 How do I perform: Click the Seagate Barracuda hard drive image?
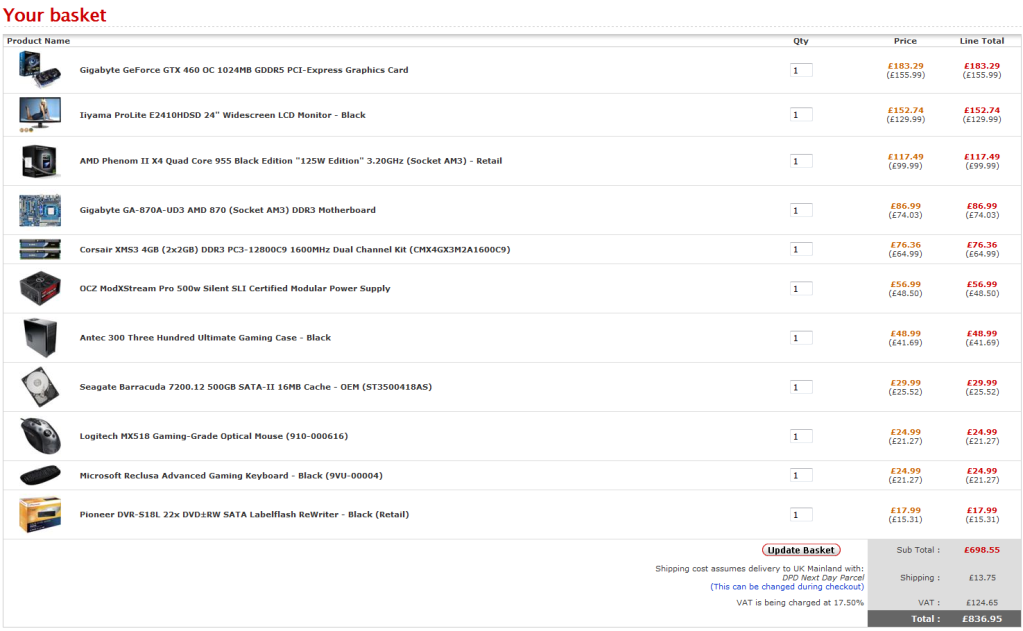pos(39,387)
